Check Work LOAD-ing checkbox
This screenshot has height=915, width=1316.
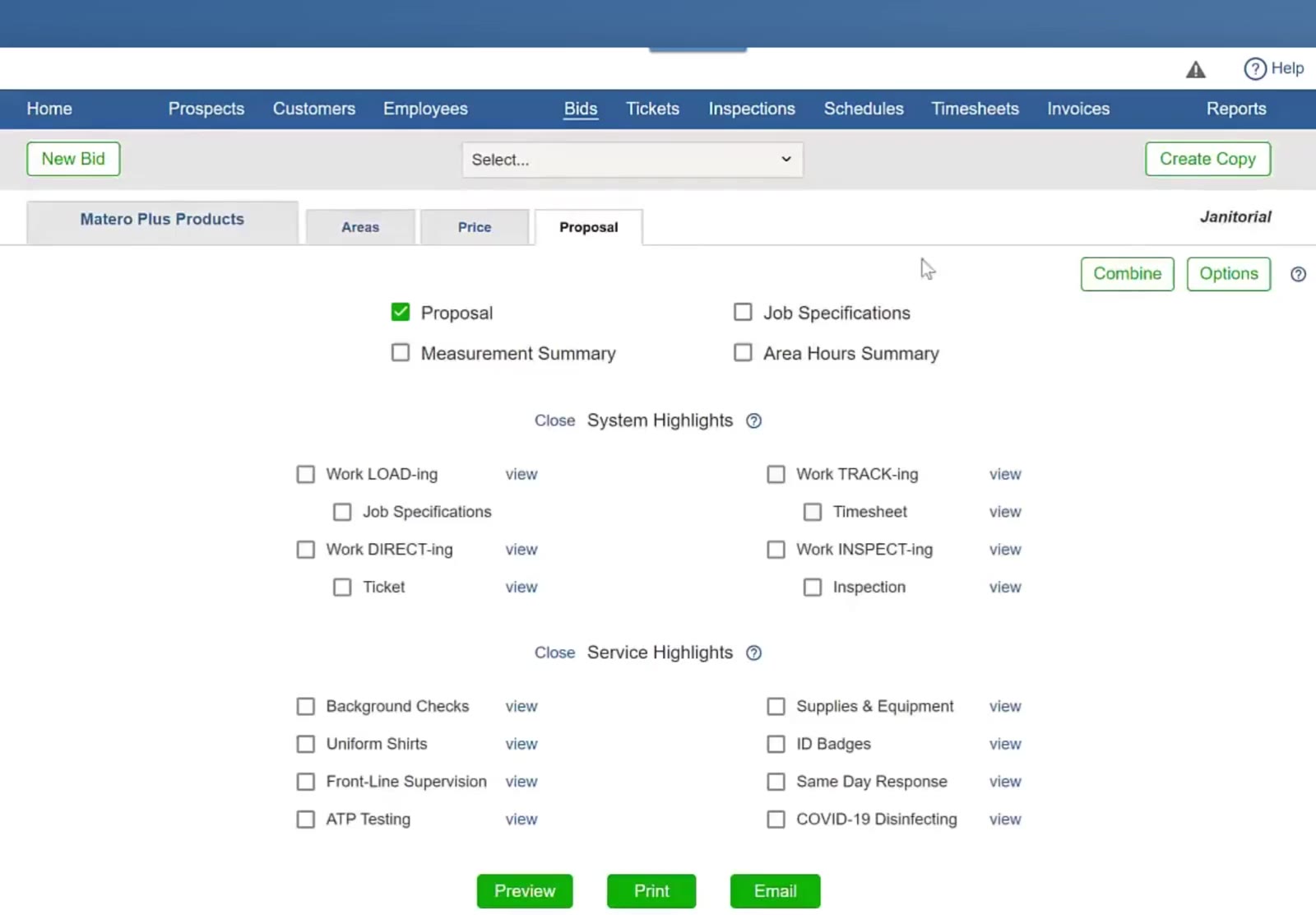point(306,474)
